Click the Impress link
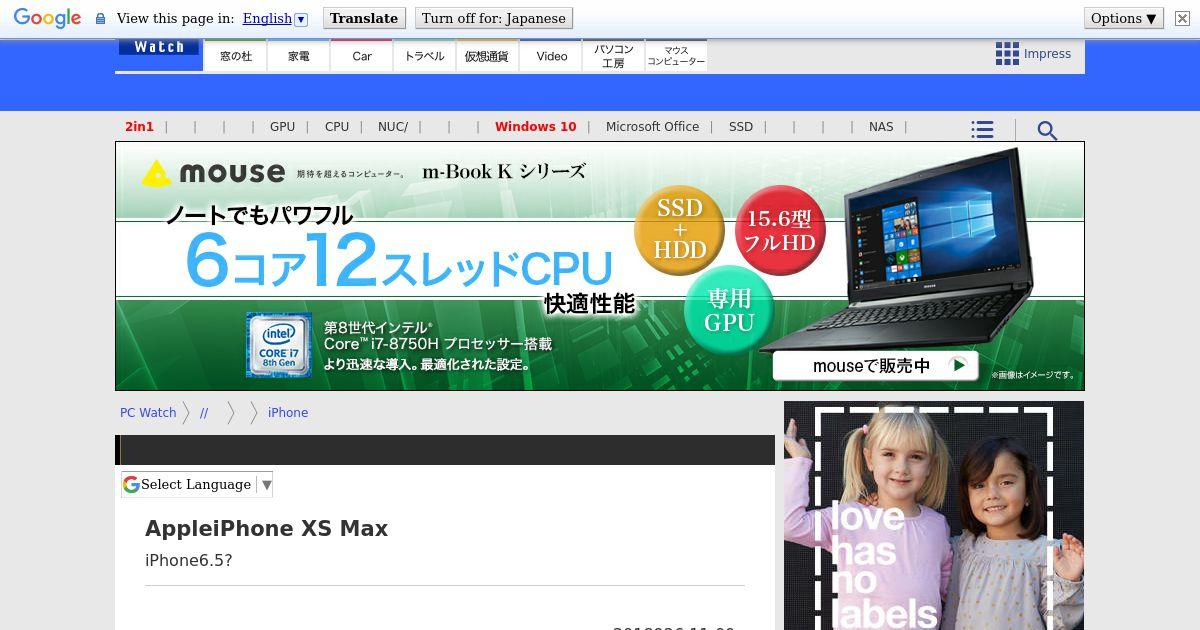1200x630 pixels. point(1047,54)
